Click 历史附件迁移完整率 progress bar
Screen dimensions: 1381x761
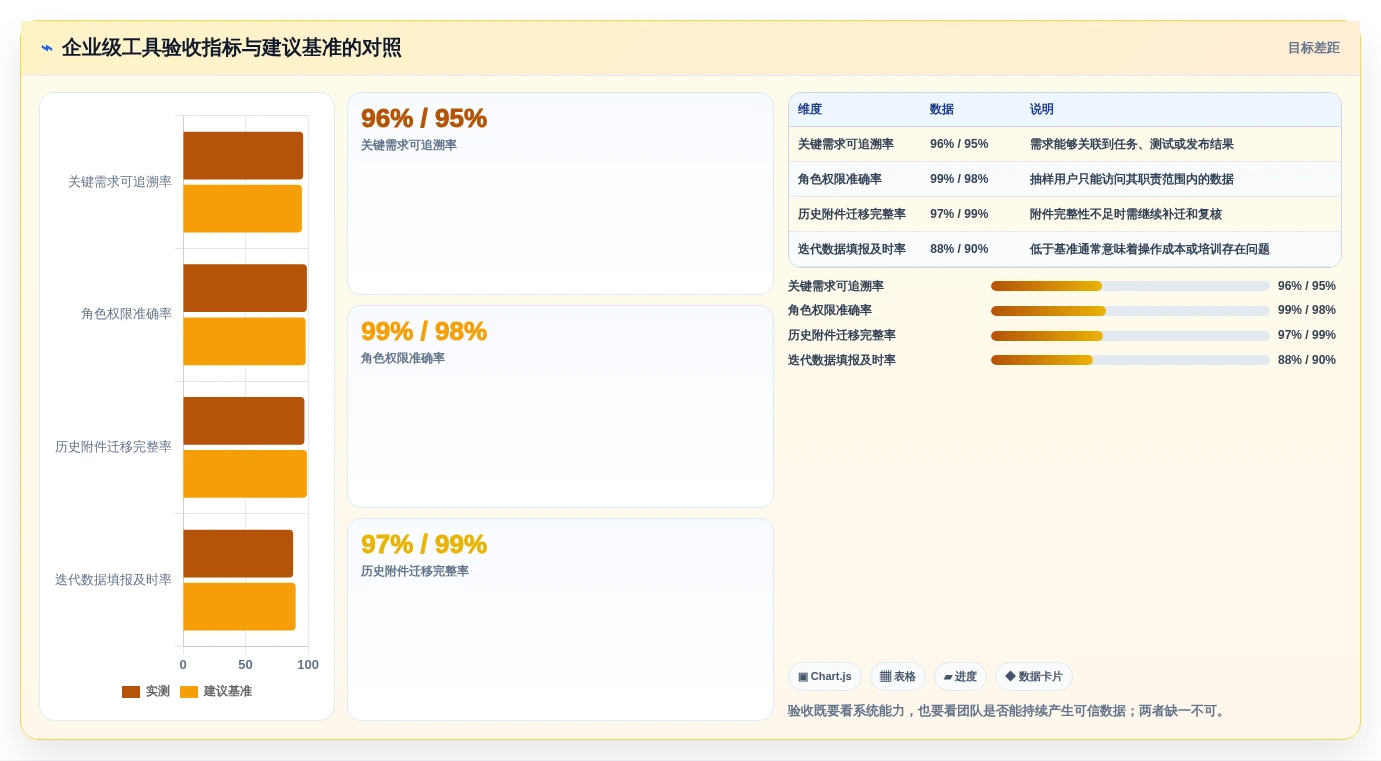[x=1130, y=336]
